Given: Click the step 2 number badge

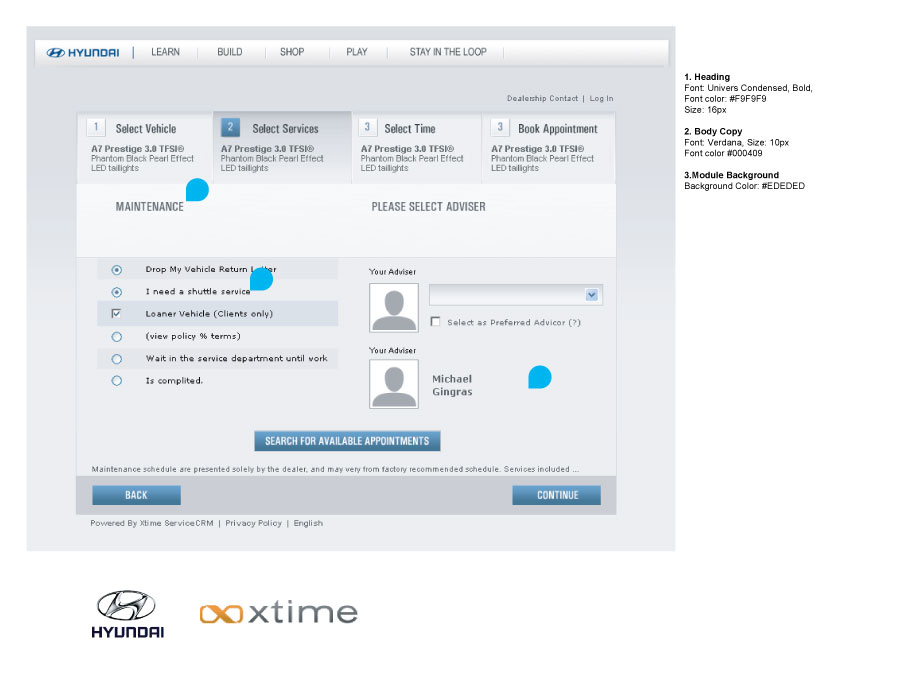Looking at the screenshot, I should pyautogui.click(x=231, y=127).
